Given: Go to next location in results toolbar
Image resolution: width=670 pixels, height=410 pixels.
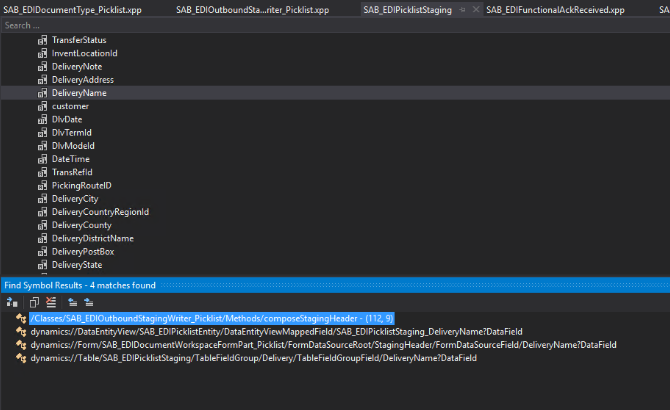Looking at the screenshot, I should 87,301.
